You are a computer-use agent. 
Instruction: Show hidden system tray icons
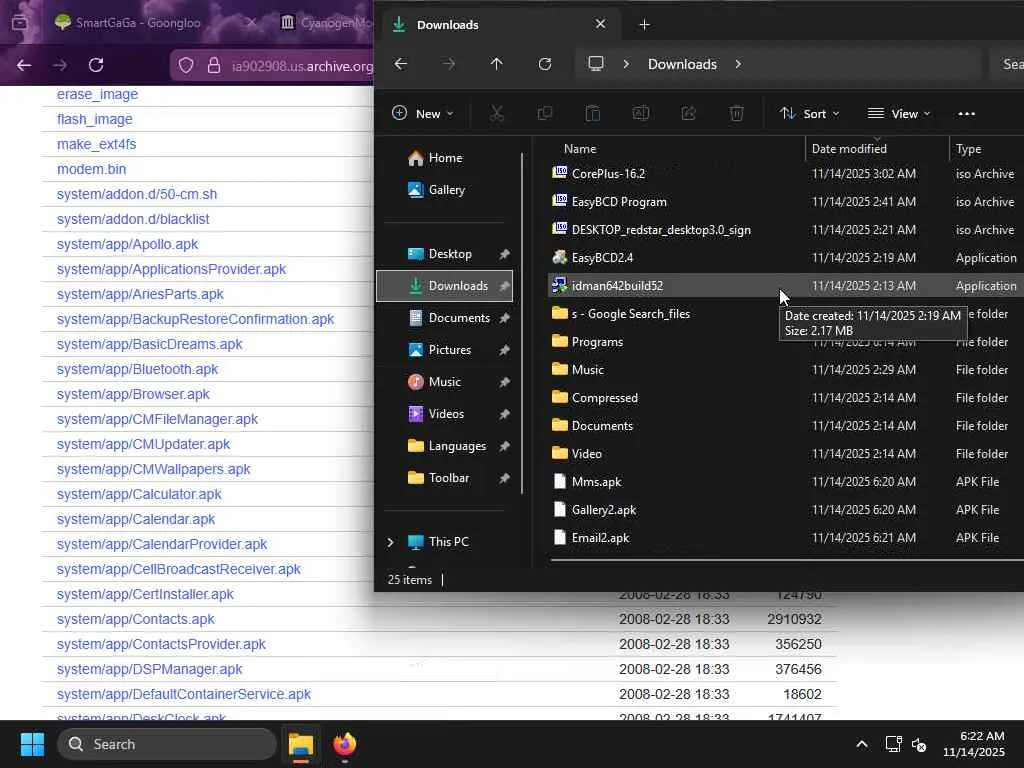coord(862,744)
